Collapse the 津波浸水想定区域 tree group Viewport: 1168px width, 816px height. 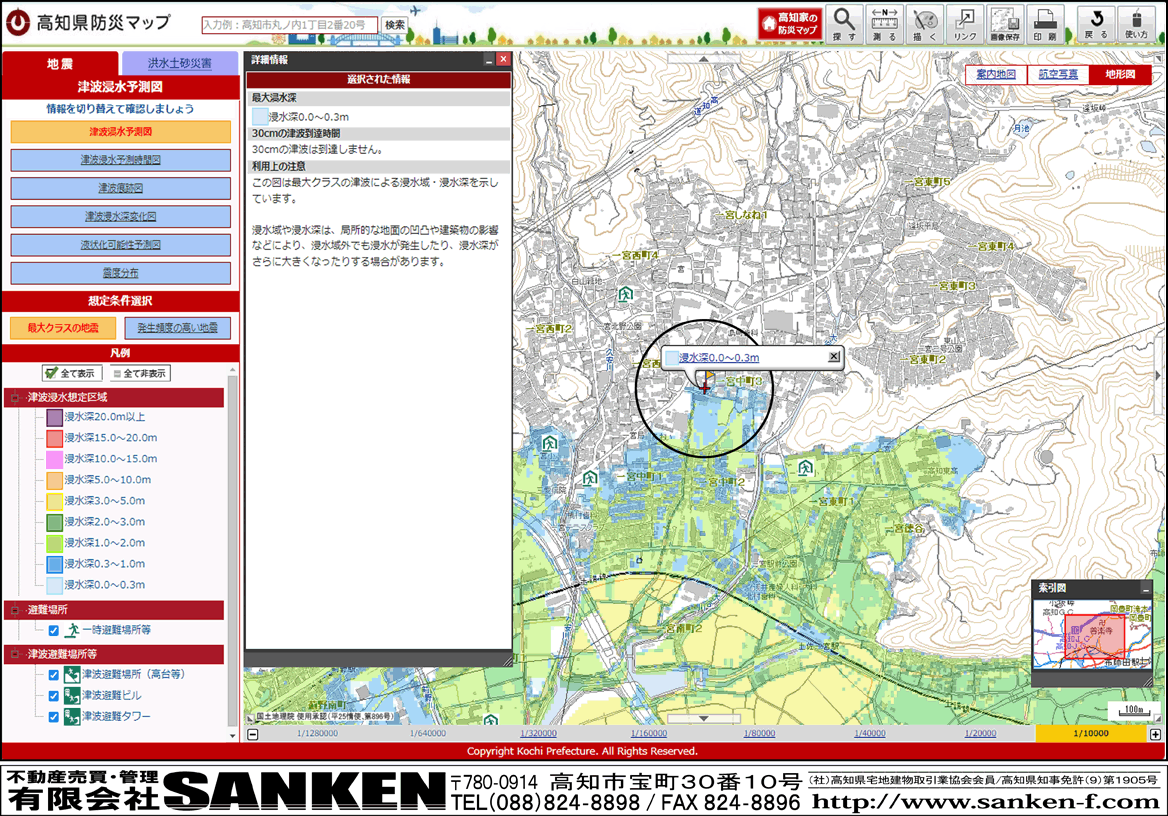[x=15, y=398]
